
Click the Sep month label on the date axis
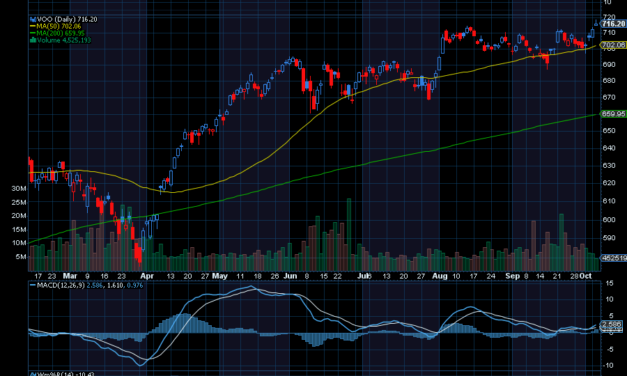pos(512,276)
